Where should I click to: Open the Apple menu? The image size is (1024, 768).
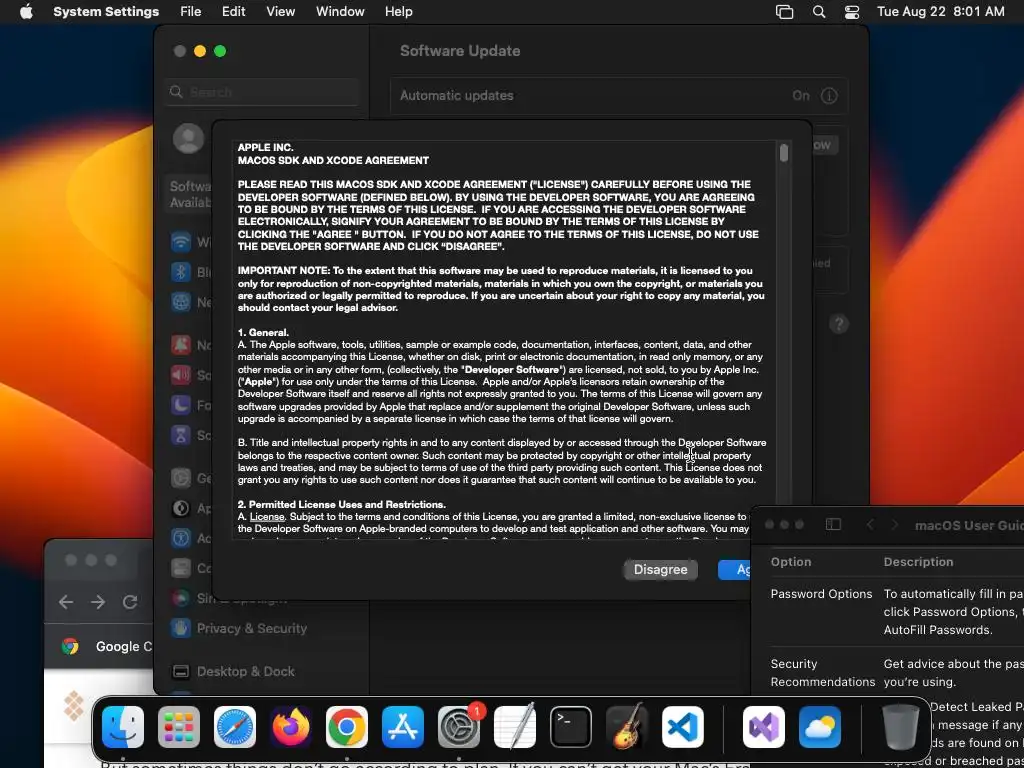tap(26, 12)
